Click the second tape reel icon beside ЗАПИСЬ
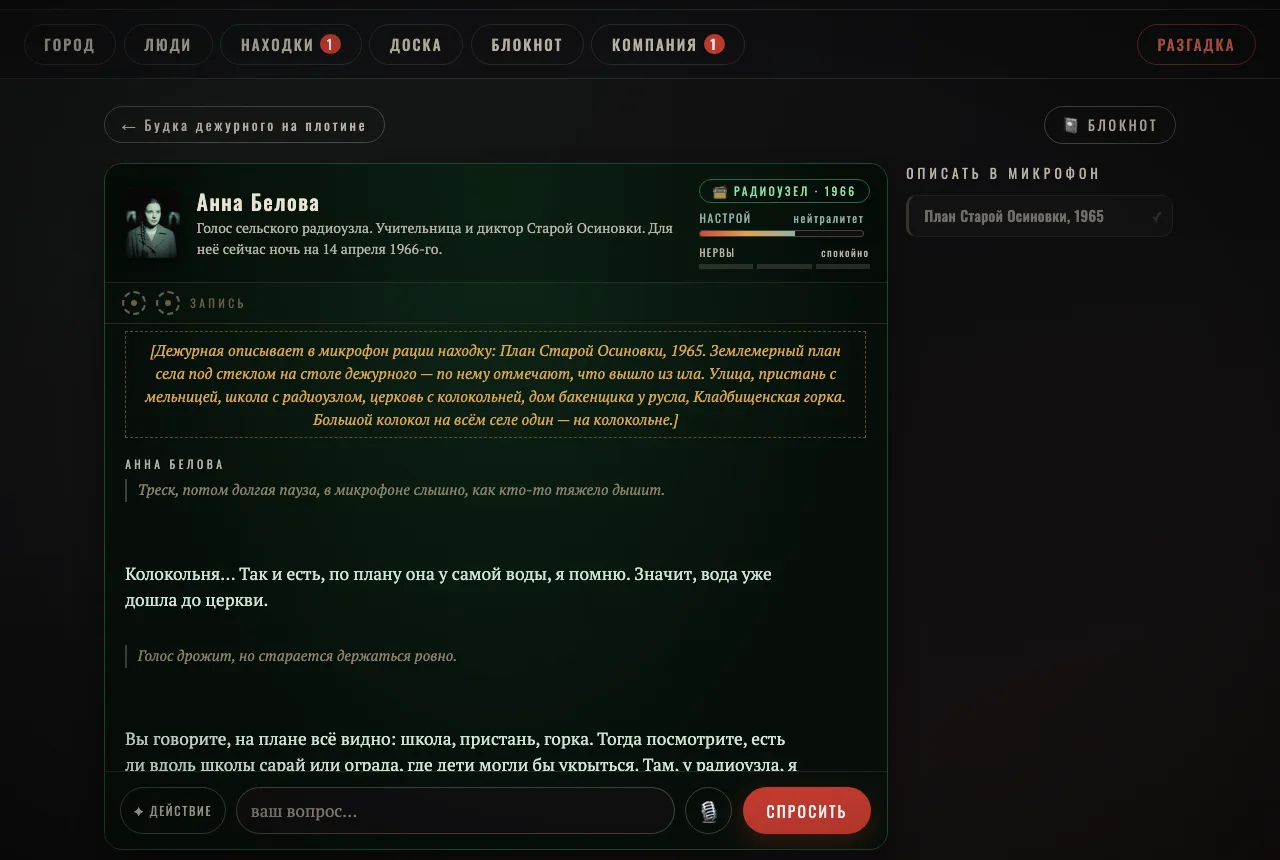The height and width of the screenshot is (860, 1280). click(168, 303)
